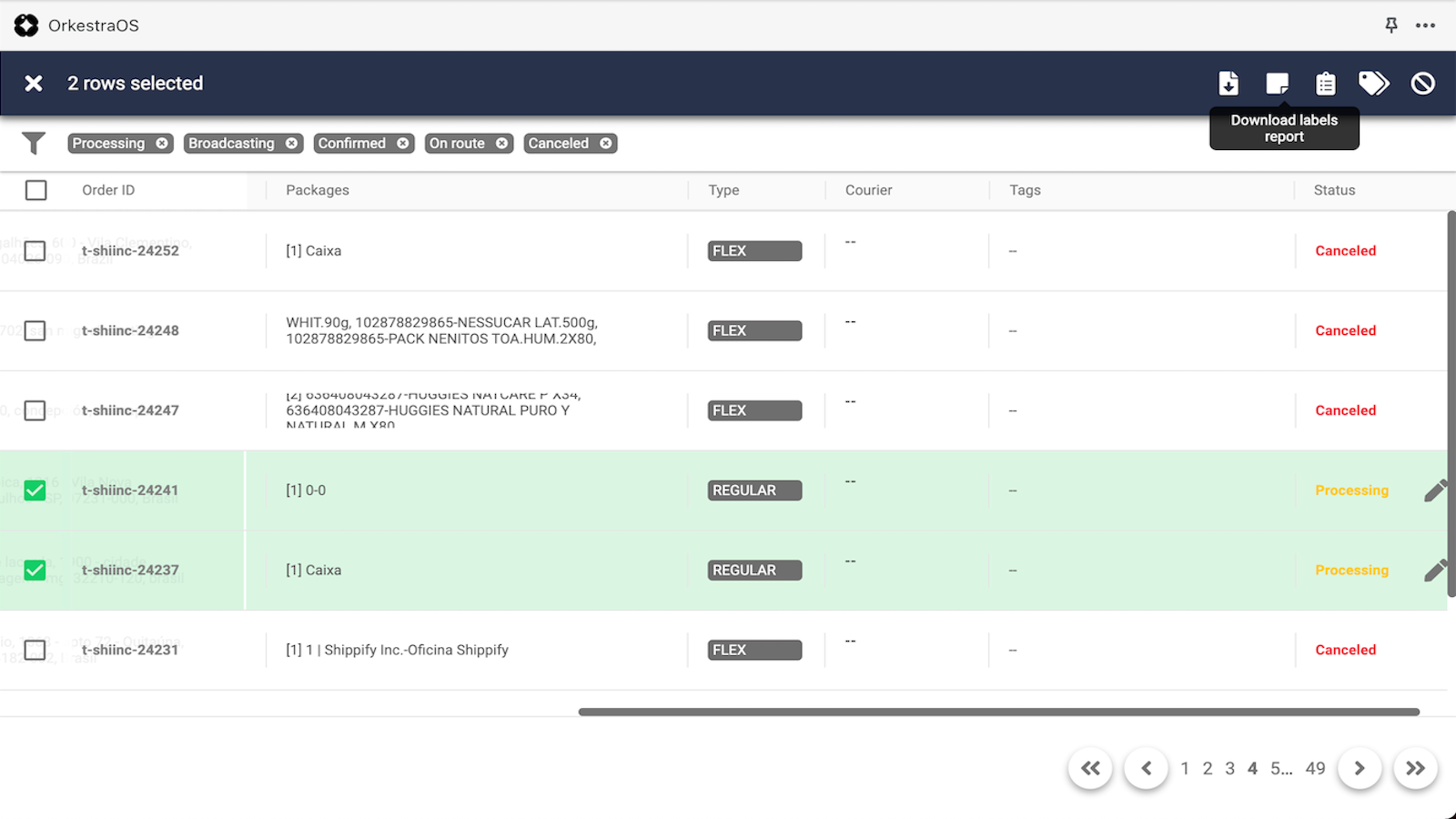1456x819 pixels.
Task: Click the Packages column header
Action: (318, 190)
